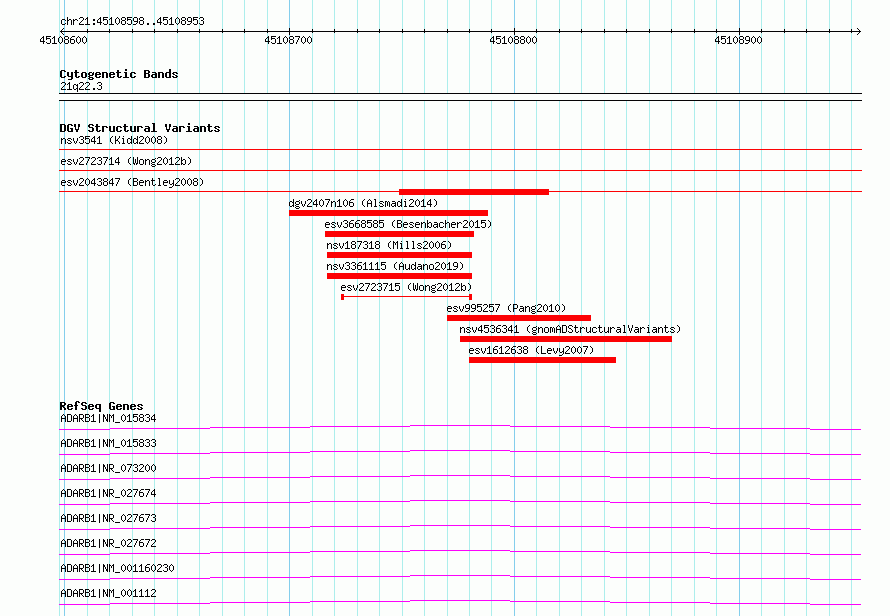This screenshot has height=616, width=890.
Task: Select the esv995257 (Pang2010) label
Action: coord(506,308)
